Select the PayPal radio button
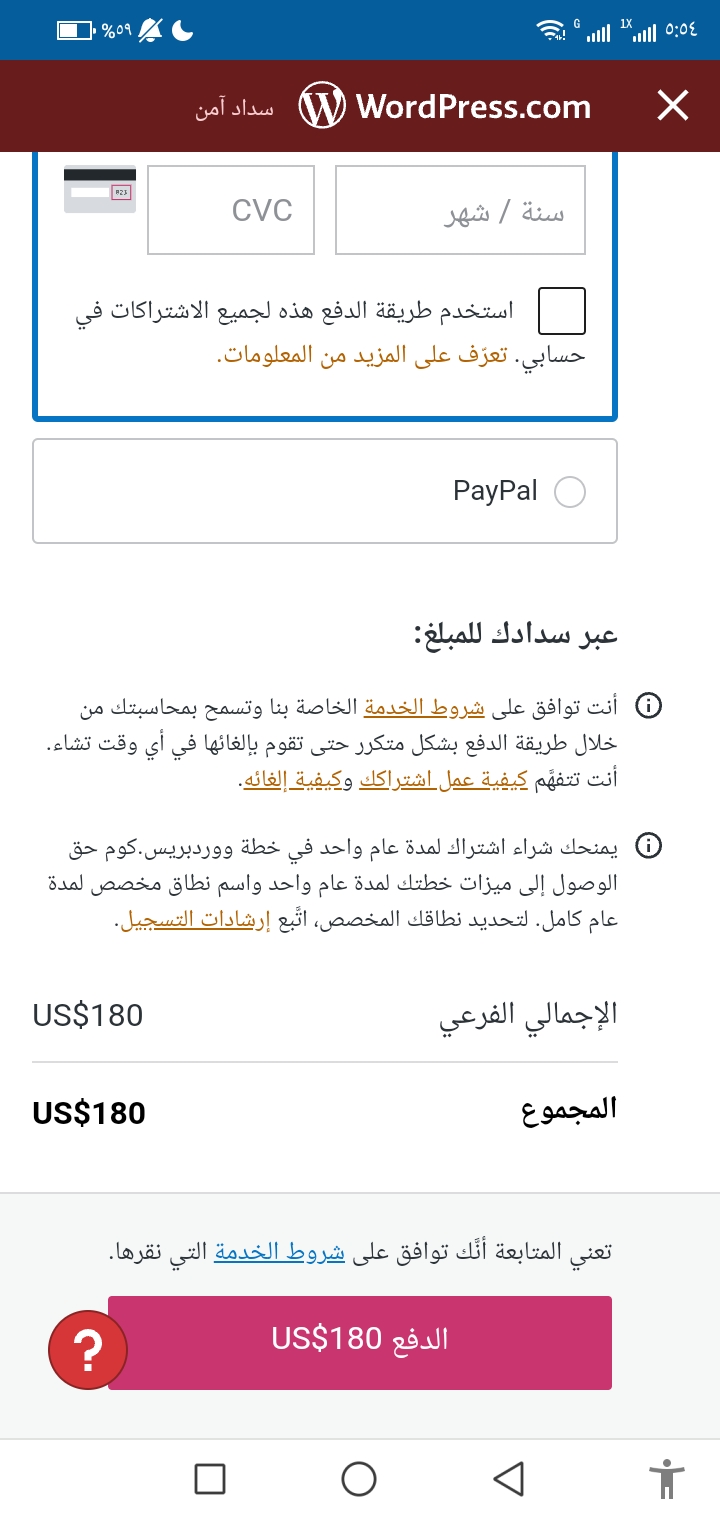The height and width of the screenshot is (1520, 720). (x=569, y=492)
